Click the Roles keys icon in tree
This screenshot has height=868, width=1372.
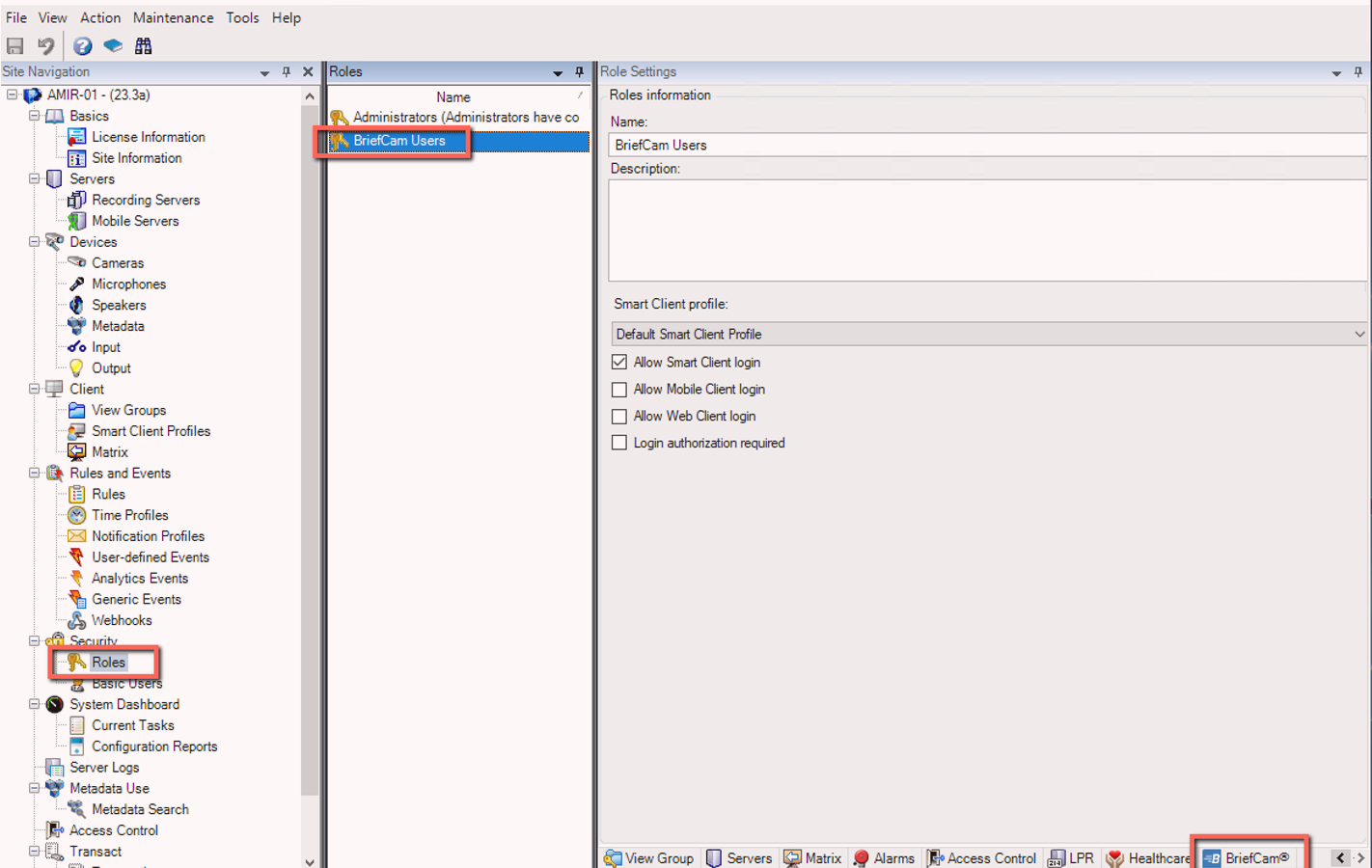76,663
